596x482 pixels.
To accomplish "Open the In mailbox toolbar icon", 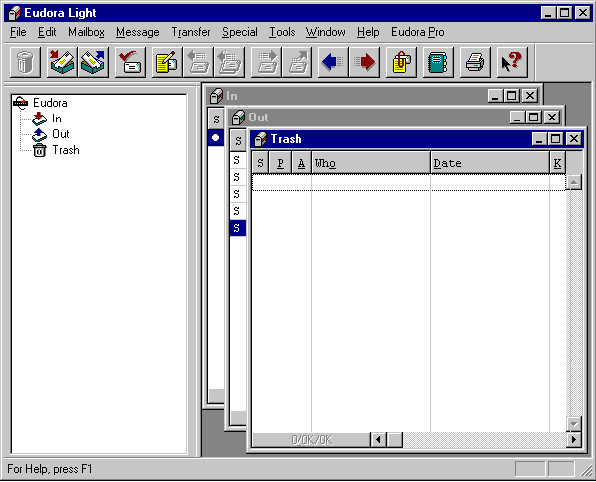I will (x=62, y=62).
